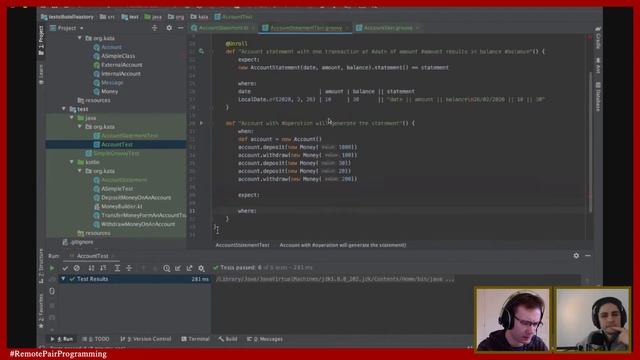Open Terminal tool window

196,339
